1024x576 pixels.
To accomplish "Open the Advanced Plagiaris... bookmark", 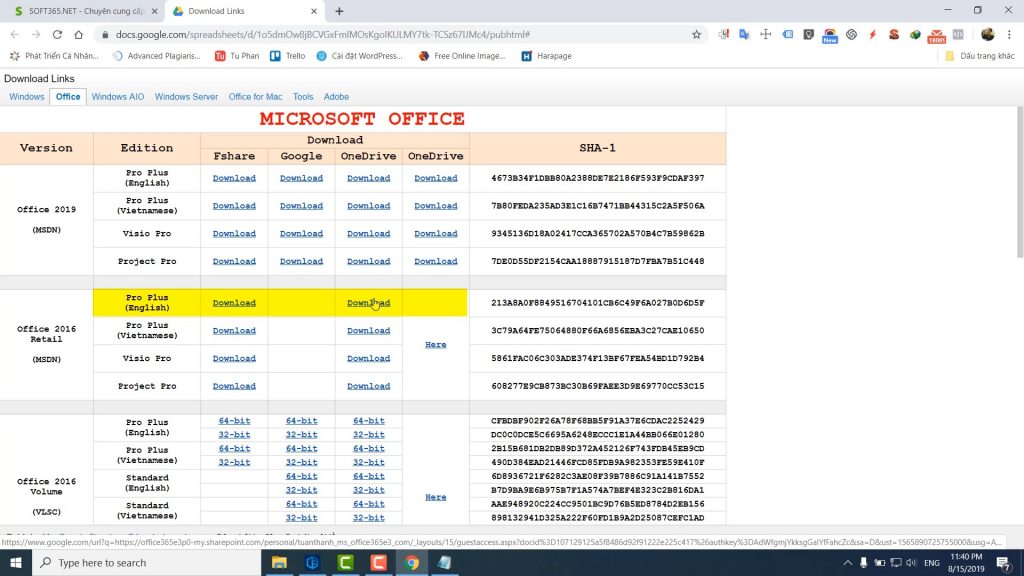I will (157, 56).
